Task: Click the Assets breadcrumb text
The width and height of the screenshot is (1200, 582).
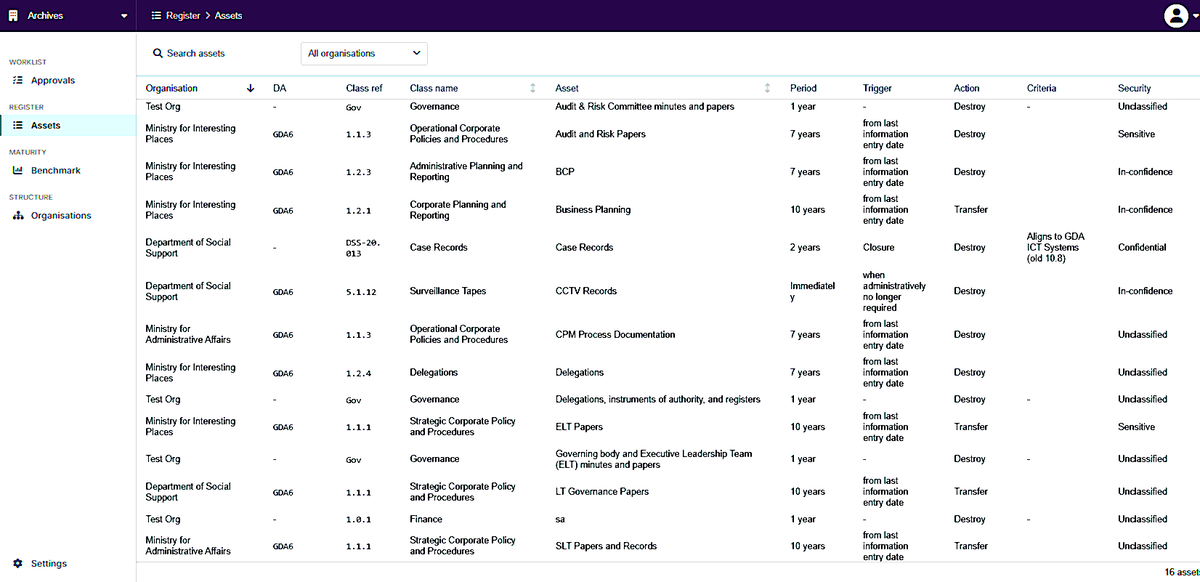Action: 228,16
